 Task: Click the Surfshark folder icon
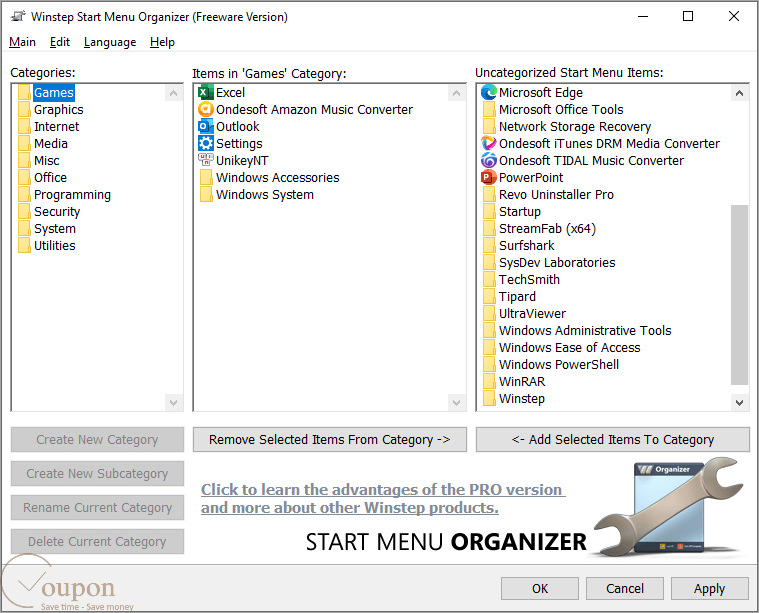pos(489,245)
